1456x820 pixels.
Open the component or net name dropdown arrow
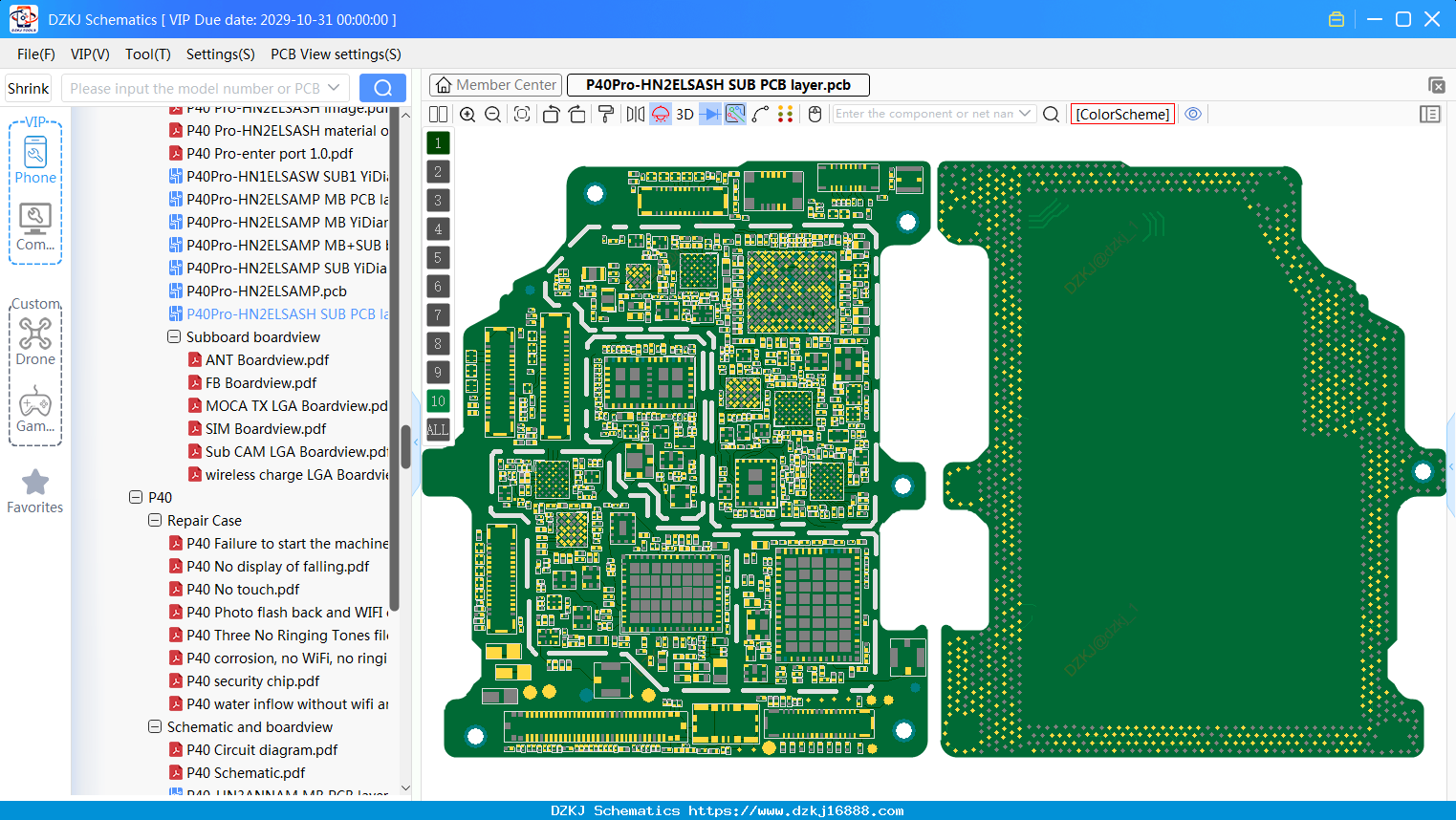[x=1025, y=114]
